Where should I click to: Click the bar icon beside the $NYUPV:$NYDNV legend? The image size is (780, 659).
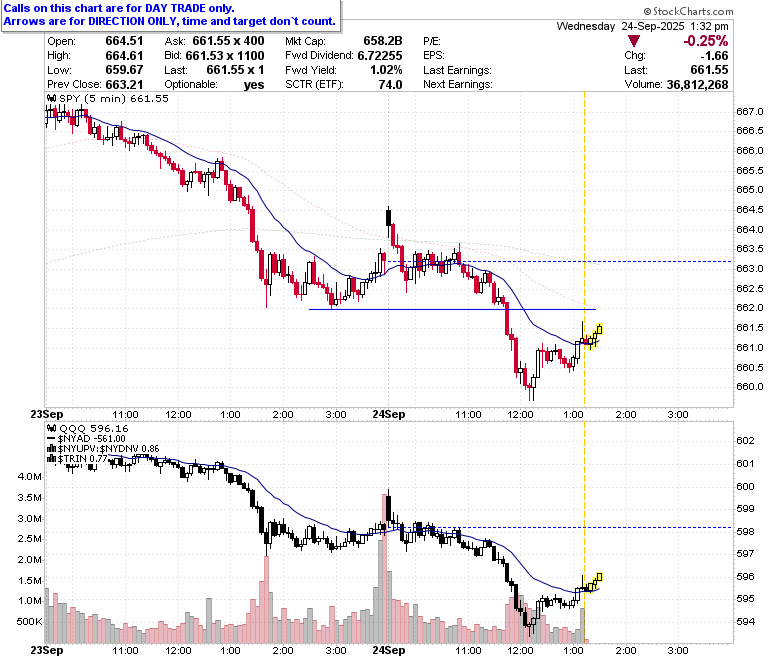[52, 449]
